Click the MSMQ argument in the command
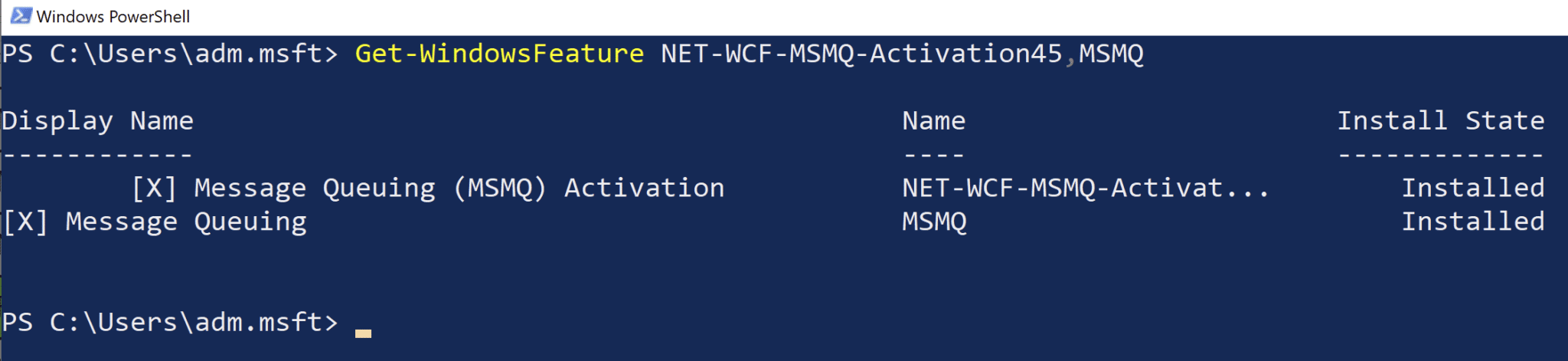 [1111, 54]
